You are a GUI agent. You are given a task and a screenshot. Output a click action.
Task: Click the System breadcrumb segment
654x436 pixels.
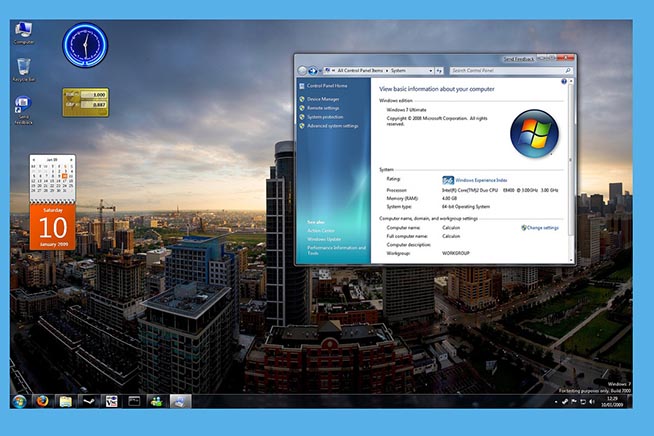click(398, 71)
